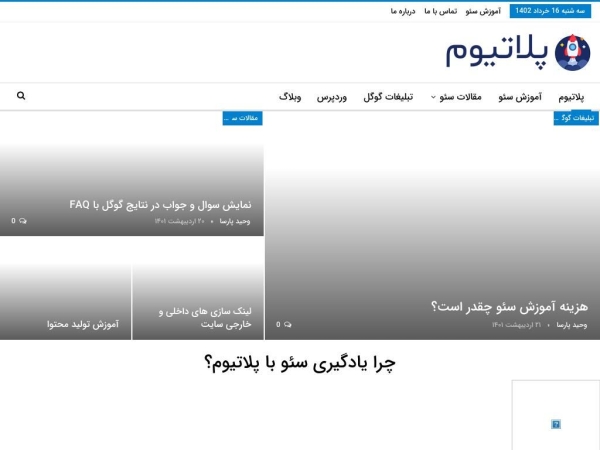Open article لینک سازی های داخلی و خارجی
The width and height of the screenshot is (600, 450).
pyautogui.click(x=205, y=318)
